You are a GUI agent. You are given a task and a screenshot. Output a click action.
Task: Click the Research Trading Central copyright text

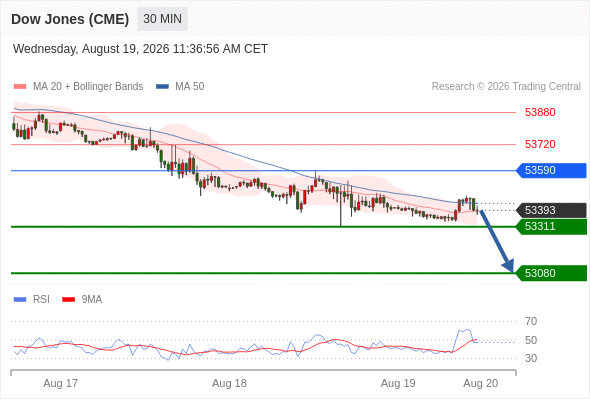coord(506,87)
